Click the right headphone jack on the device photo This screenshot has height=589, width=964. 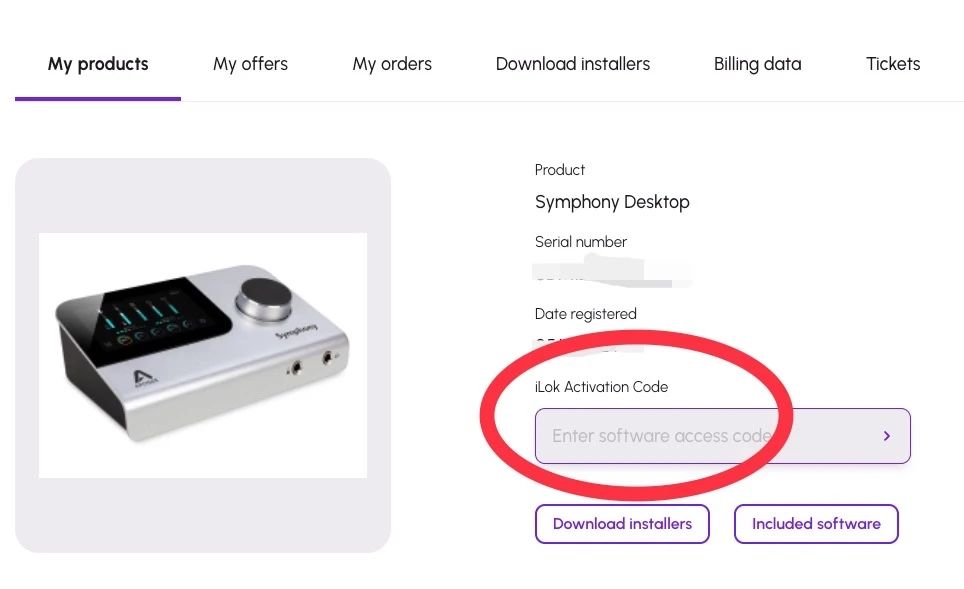point(326,359)
